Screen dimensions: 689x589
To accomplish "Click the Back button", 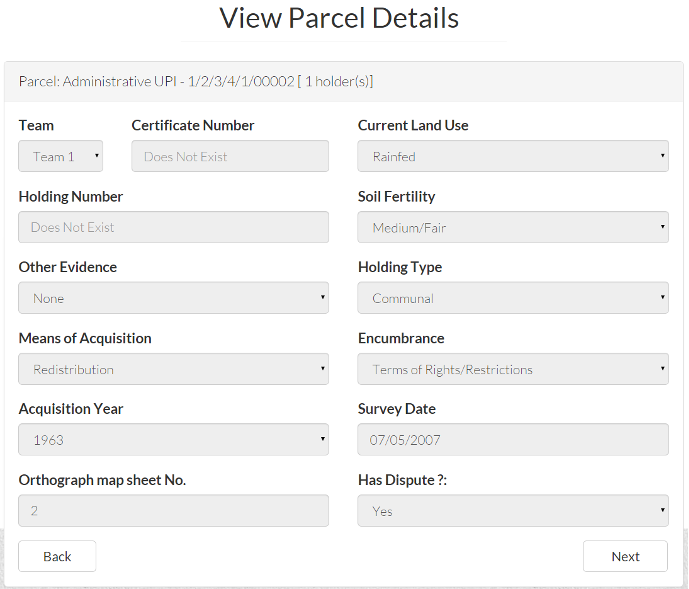I will (x=57, y=556).
